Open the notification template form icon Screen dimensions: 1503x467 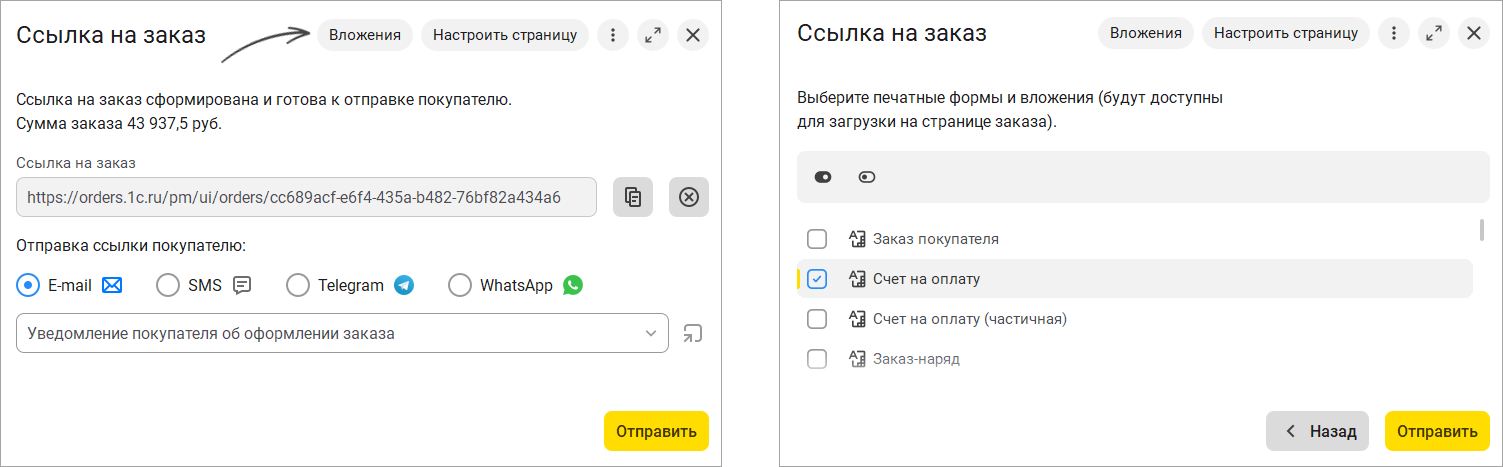[x=692, y=334]
